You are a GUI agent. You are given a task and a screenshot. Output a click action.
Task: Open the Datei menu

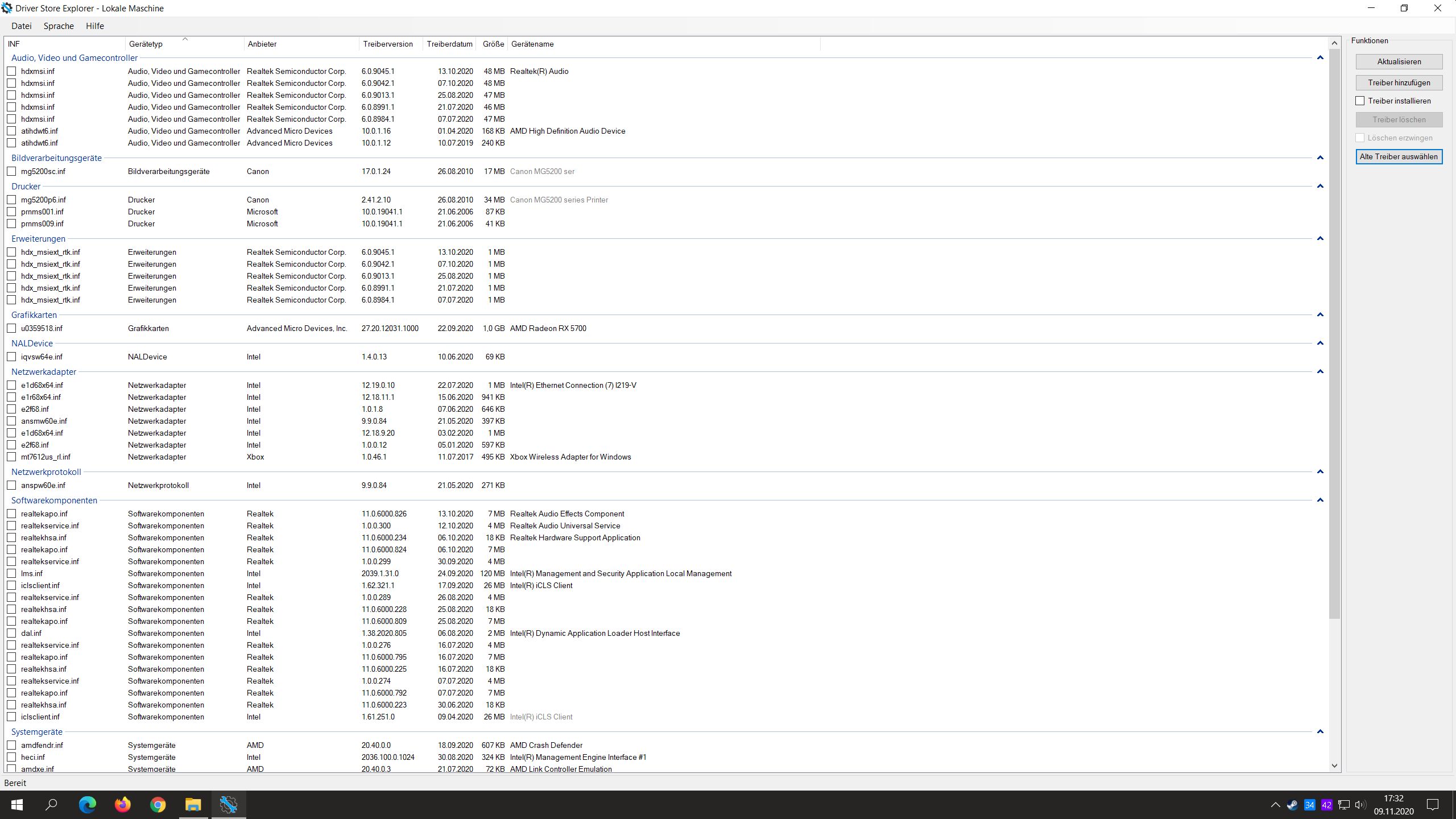pyautogui.click(x=22, y=26)
